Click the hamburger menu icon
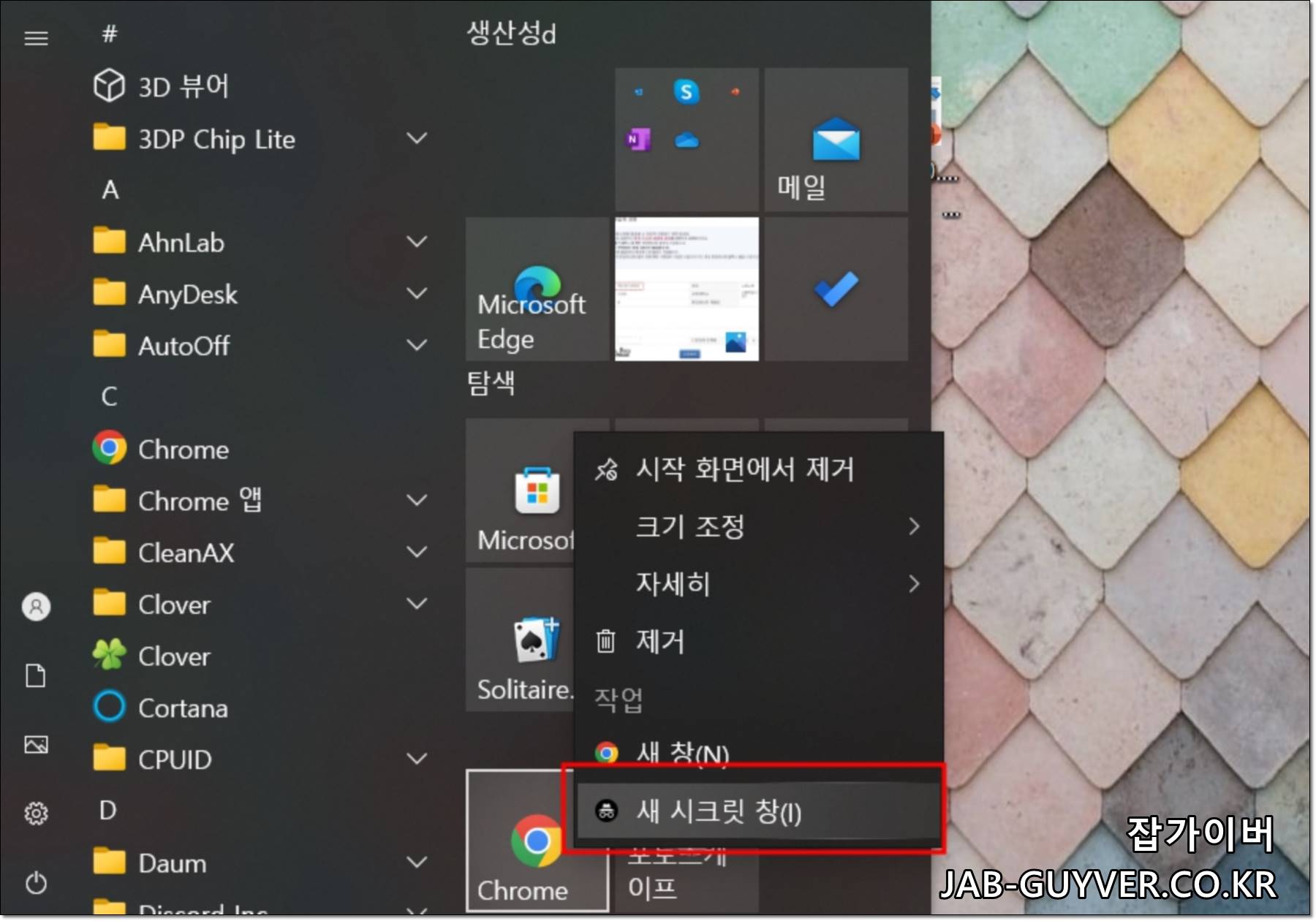 [x=36, y=38]
